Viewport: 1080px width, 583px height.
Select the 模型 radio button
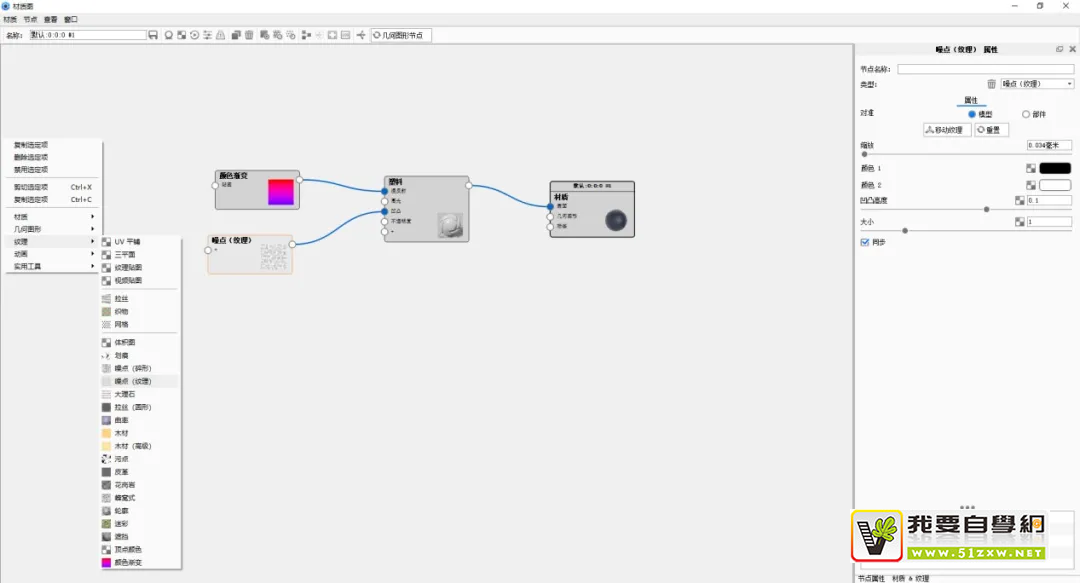pyautogui.click(x=971, y=114)
